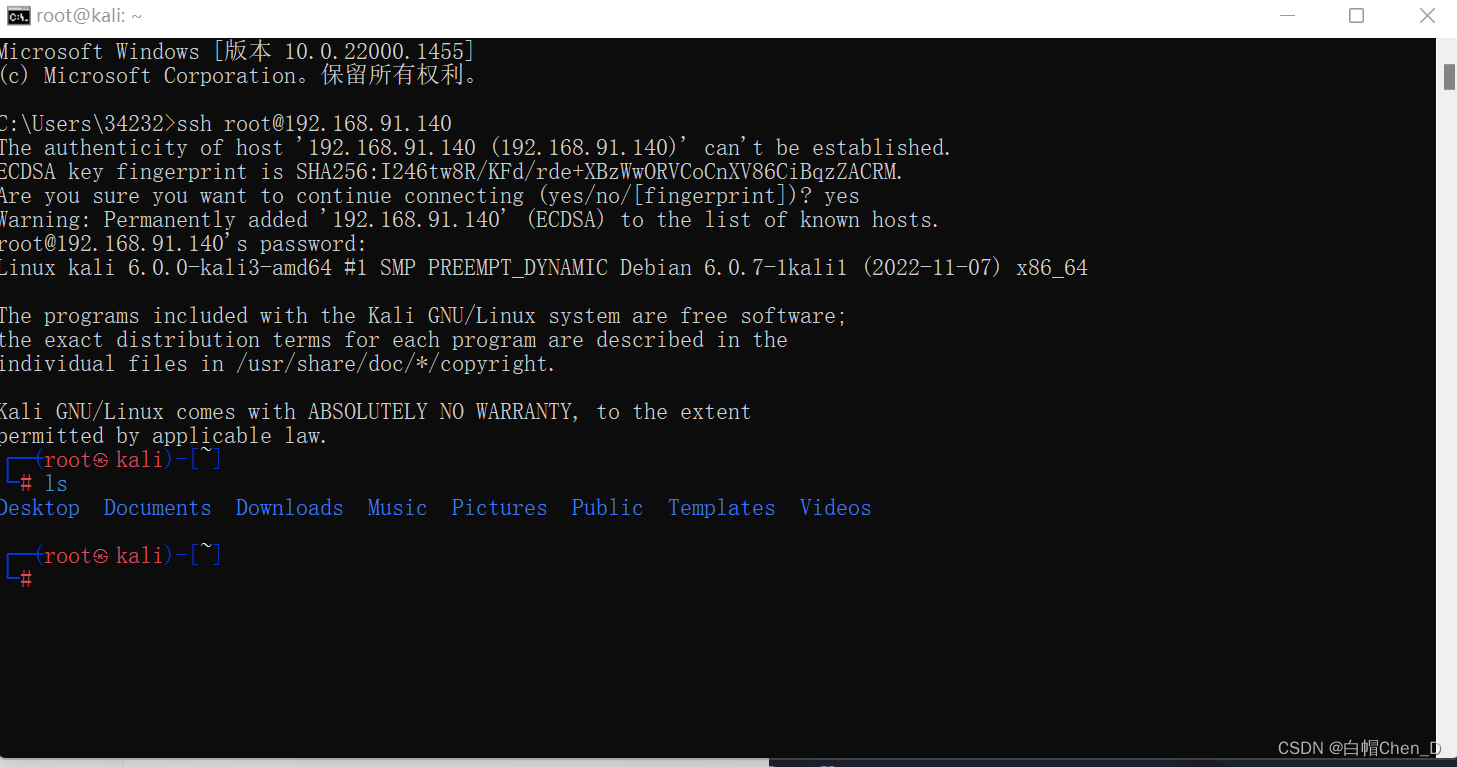Viewport: 1457px width, 767px height.
Task: Click the SHA256 key fingerprint string
Action: point(599,172)
